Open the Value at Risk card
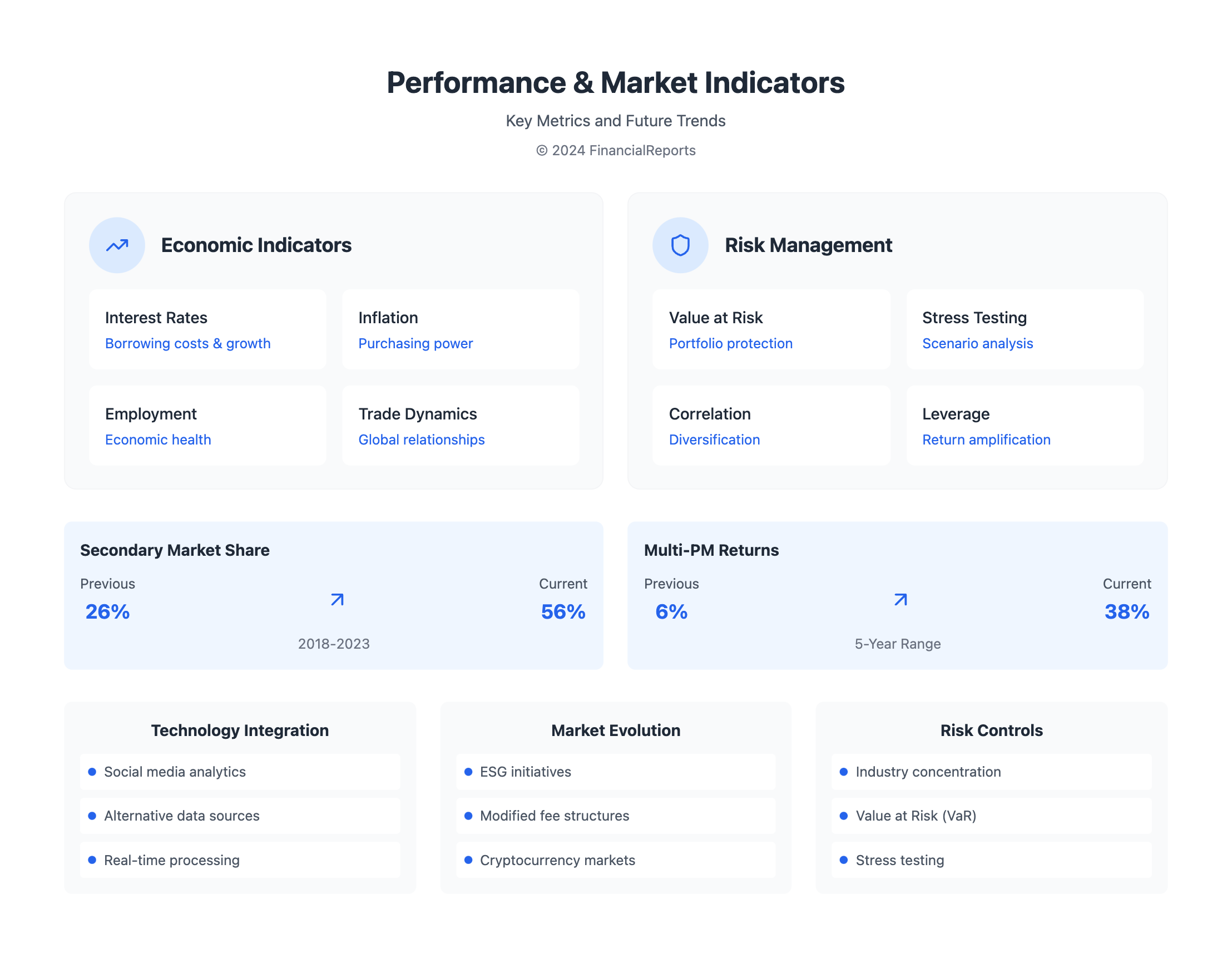The image size is (1232, 958). pyautogui.click(x=771, y=329)
